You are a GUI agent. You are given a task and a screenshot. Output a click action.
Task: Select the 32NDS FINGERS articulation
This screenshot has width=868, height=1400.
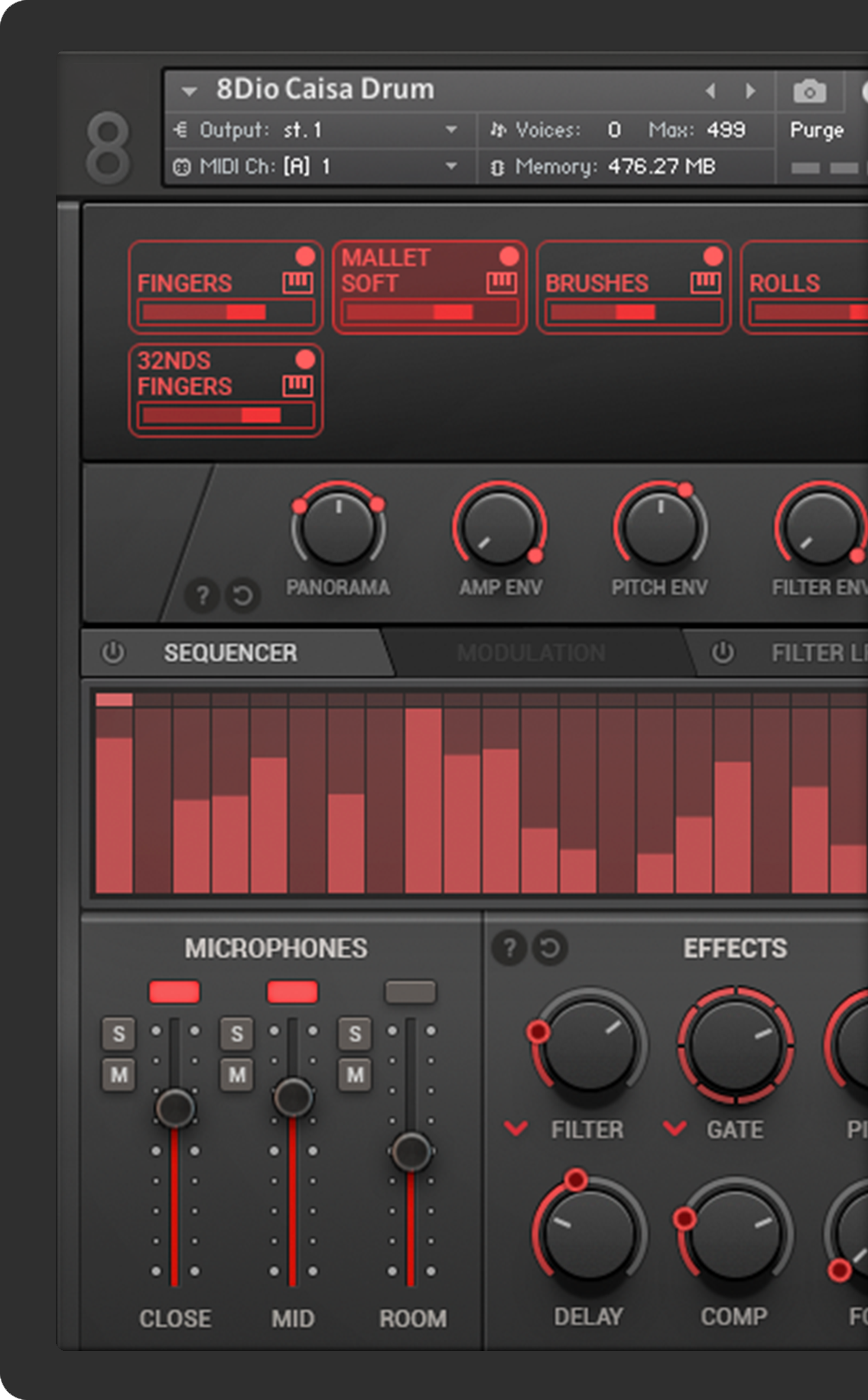tap(226, 390)
